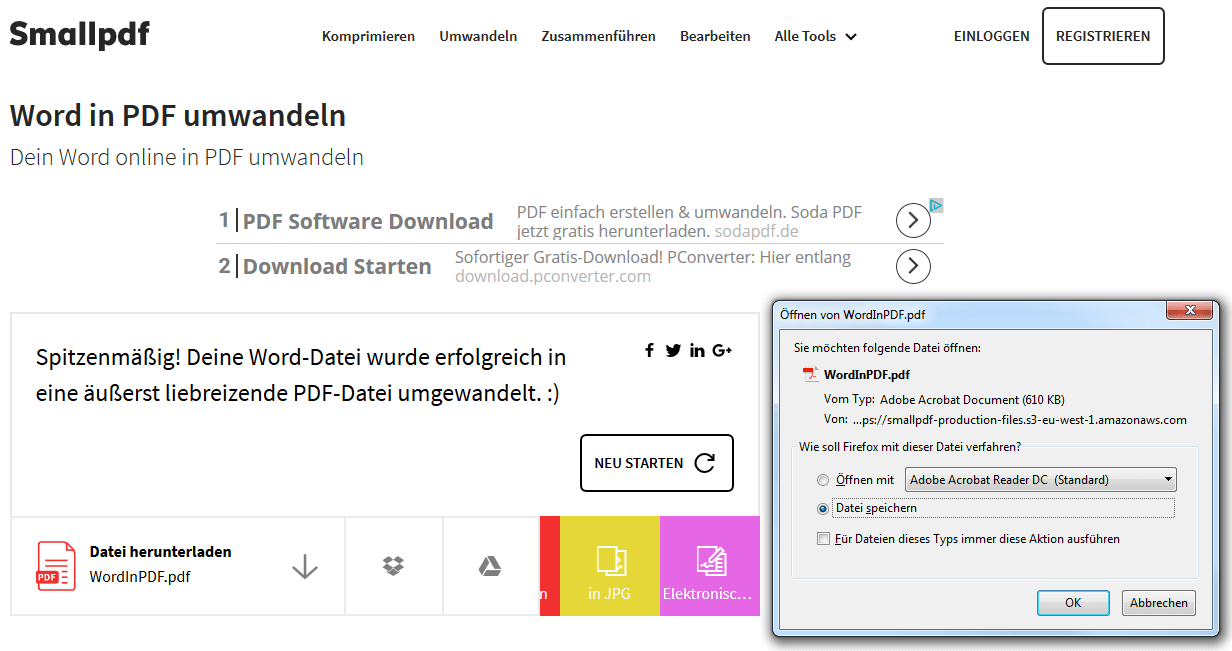Open the Zusammenführen menu item

tap(599, 36)
